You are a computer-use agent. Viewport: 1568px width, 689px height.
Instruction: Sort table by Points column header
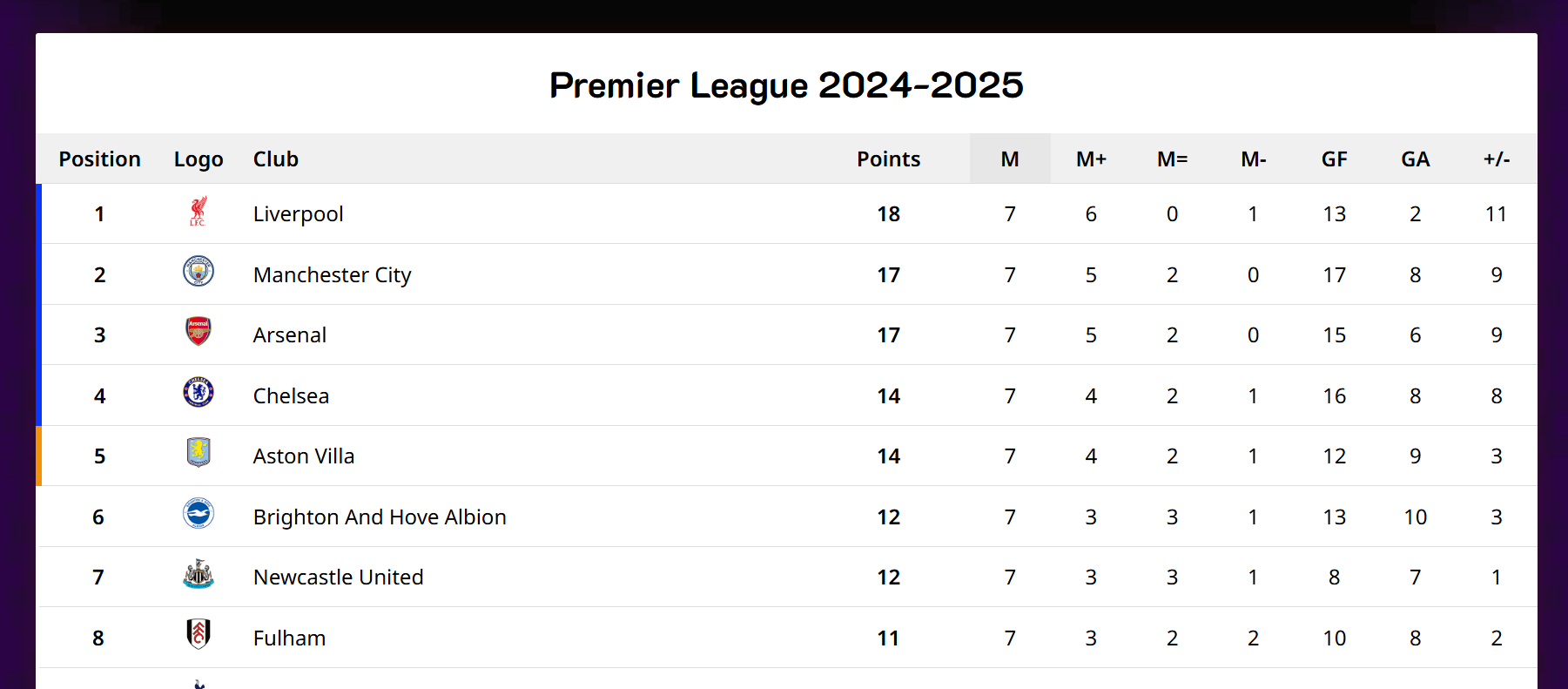(888, 159)
